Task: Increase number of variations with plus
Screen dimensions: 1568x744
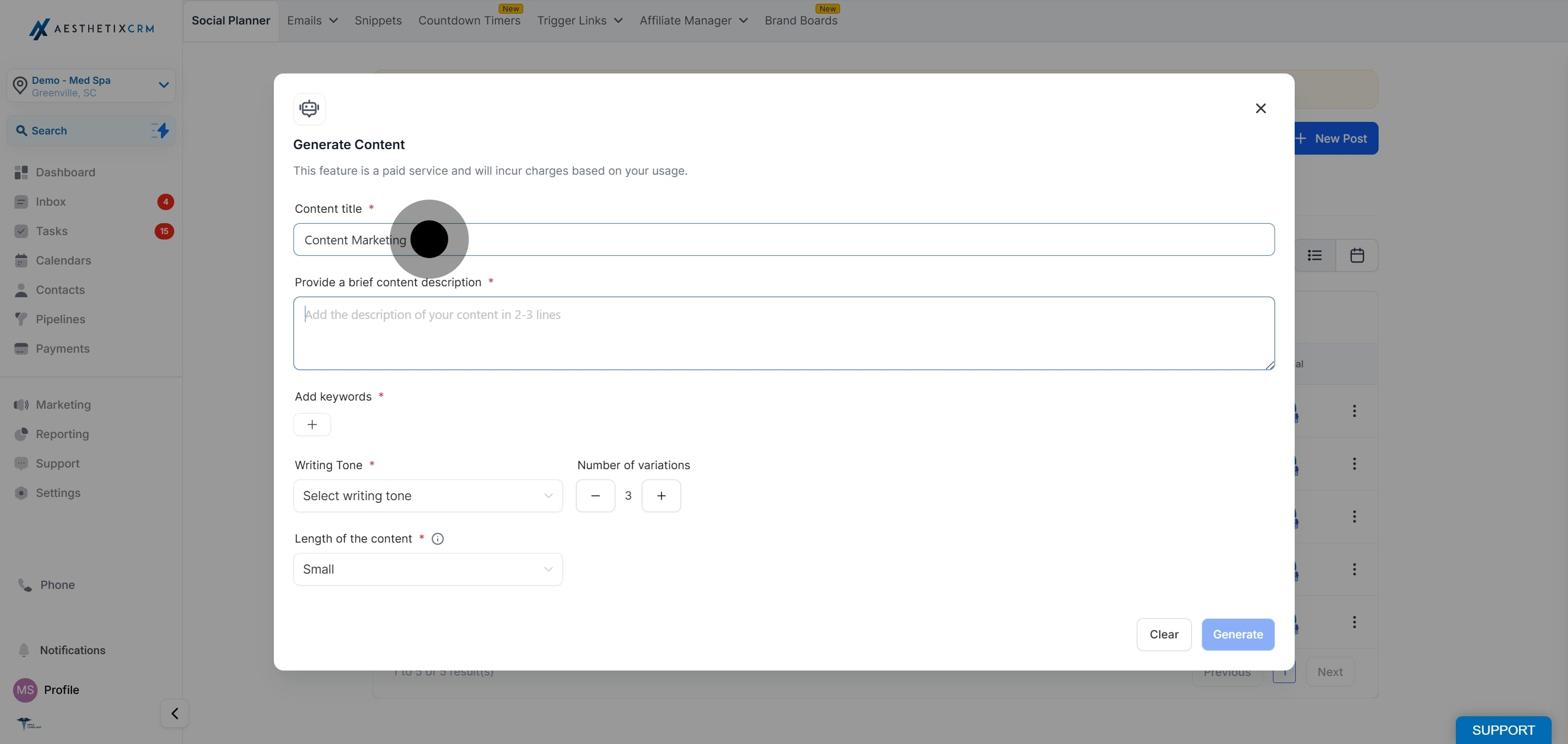Action: [661, 496]
